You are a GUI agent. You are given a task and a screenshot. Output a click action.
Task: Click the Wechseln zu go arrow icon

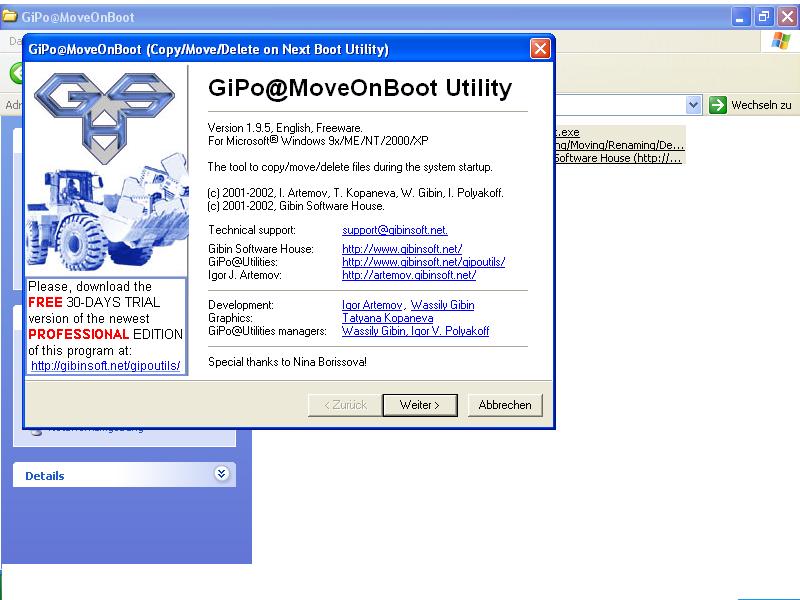tap(717, 105)
